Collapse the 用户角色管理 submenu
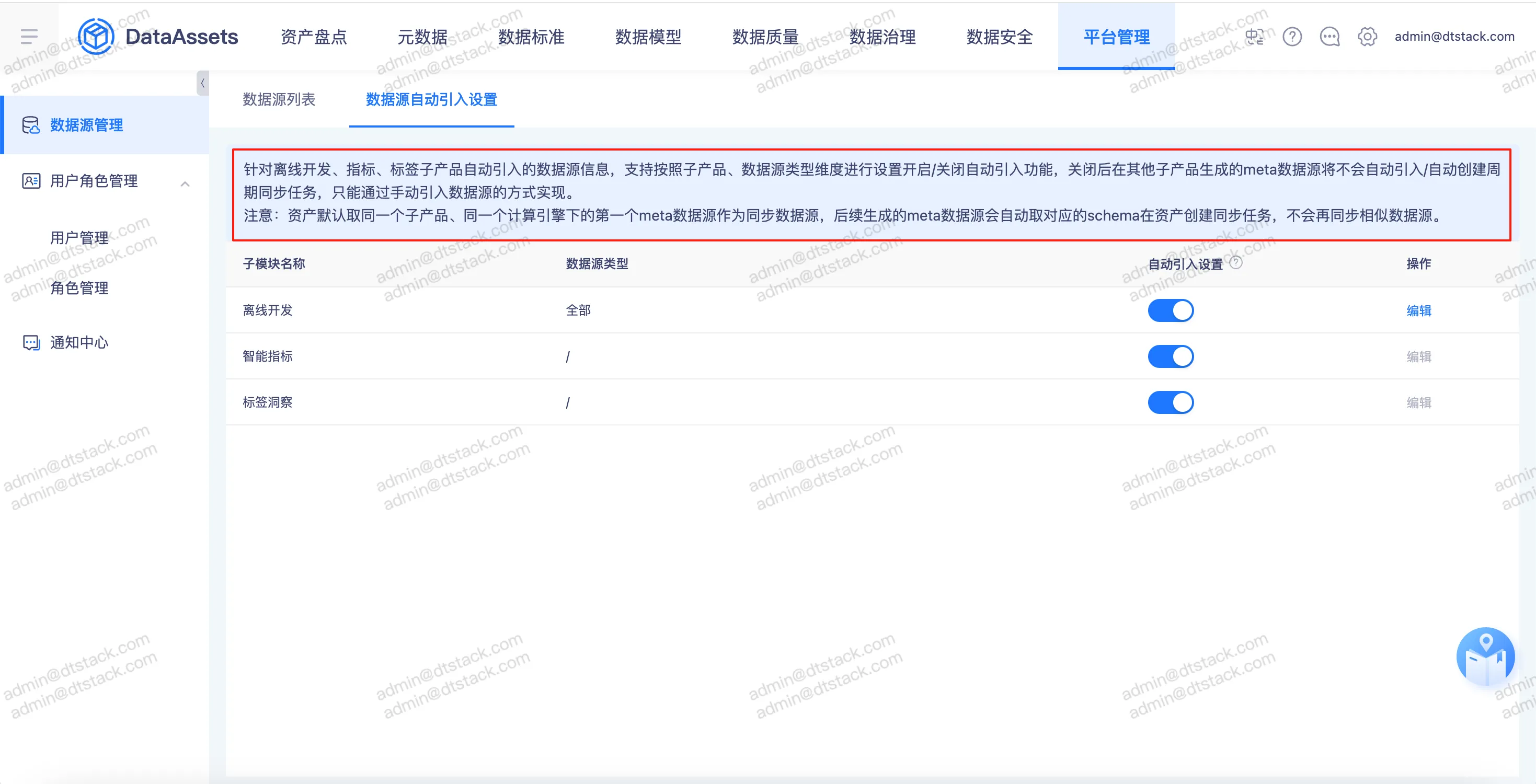 point(185,183)
